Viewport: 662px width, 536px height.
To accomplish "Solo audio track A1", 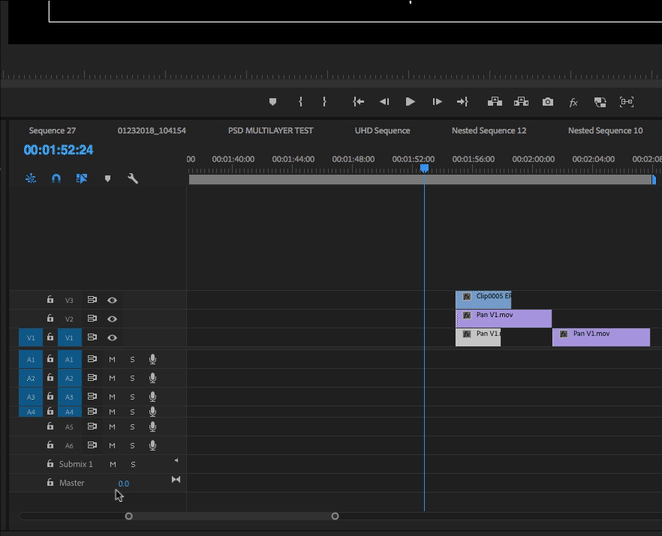I will coord(132,359).
